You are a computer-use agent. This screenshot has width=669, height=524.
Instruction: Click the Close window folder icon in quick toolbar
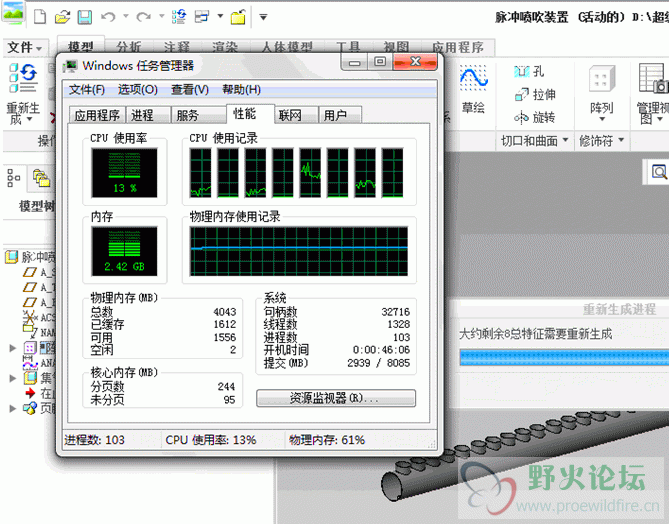[x=239, y=17]
